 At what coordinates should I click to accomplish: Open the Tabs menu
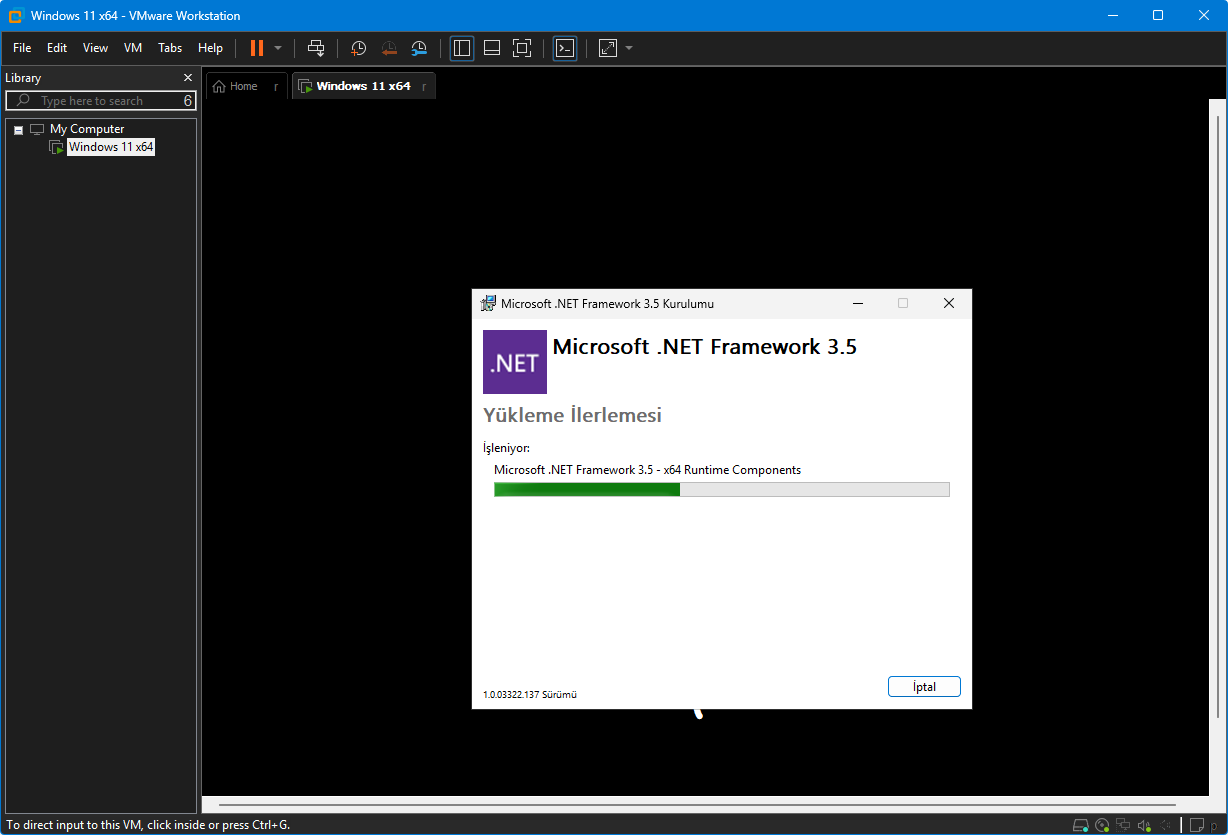pyautogui.click(x=170, y=48)
